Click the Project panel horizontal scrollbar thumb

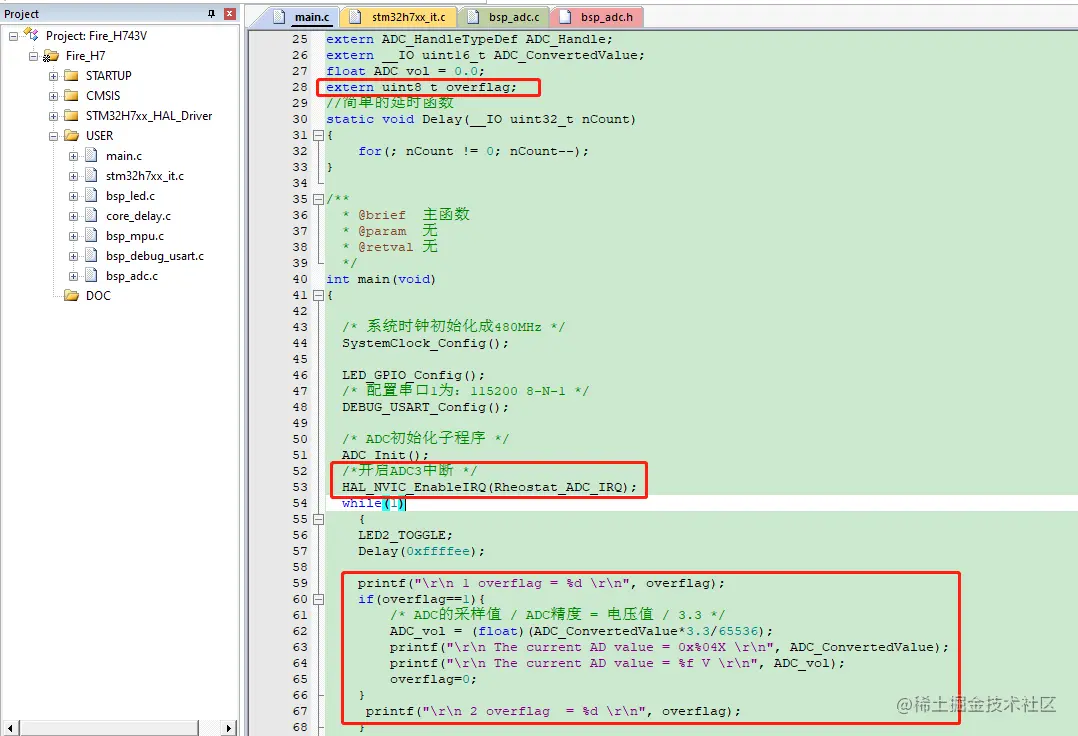coord(107,727)
